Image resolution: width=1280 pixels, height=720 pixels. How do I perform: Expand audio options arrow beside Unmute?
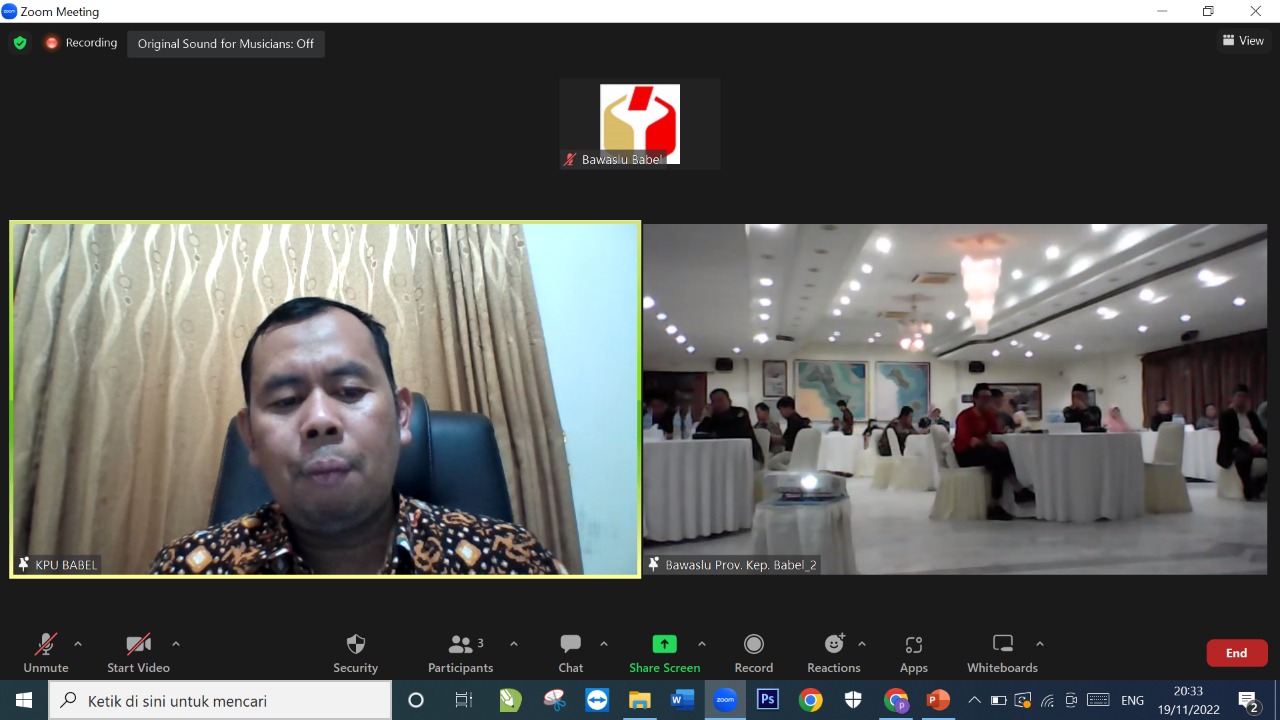coord(78,644)
